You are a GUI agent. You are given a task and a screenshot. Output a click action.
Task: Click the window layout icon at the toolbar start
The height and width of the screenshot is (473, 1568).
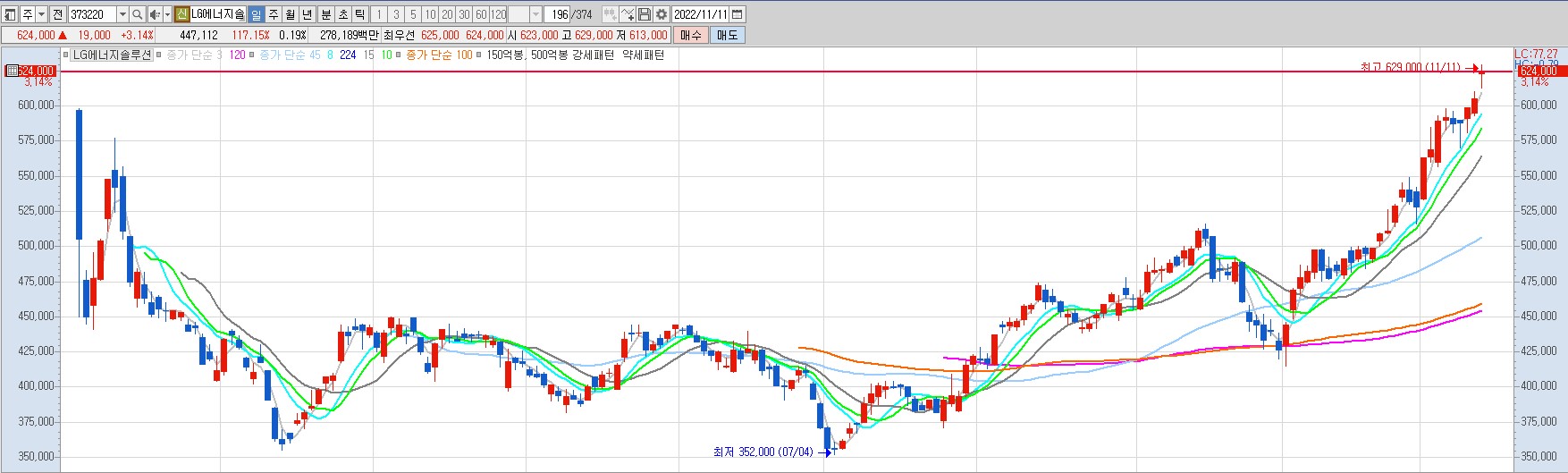9,14
